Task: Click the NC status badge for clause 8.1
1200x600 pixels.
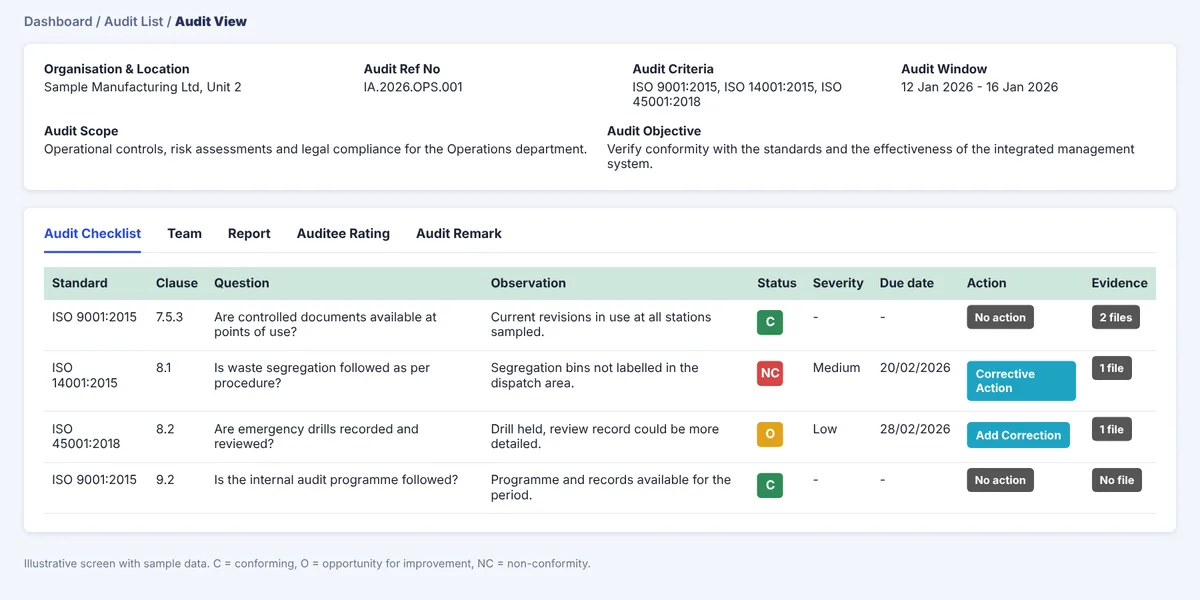Action: [770, 373]
